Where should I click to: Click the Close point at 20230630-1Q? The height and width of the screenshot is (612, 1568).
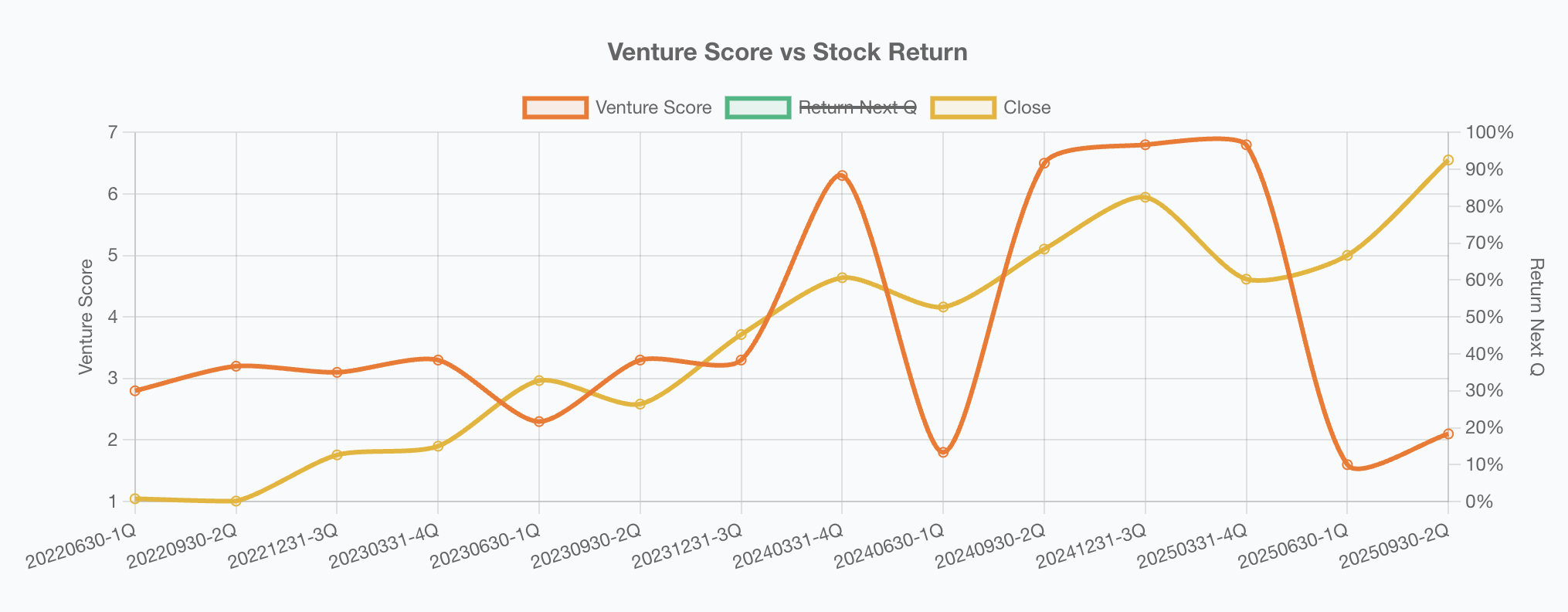[539, 380]
